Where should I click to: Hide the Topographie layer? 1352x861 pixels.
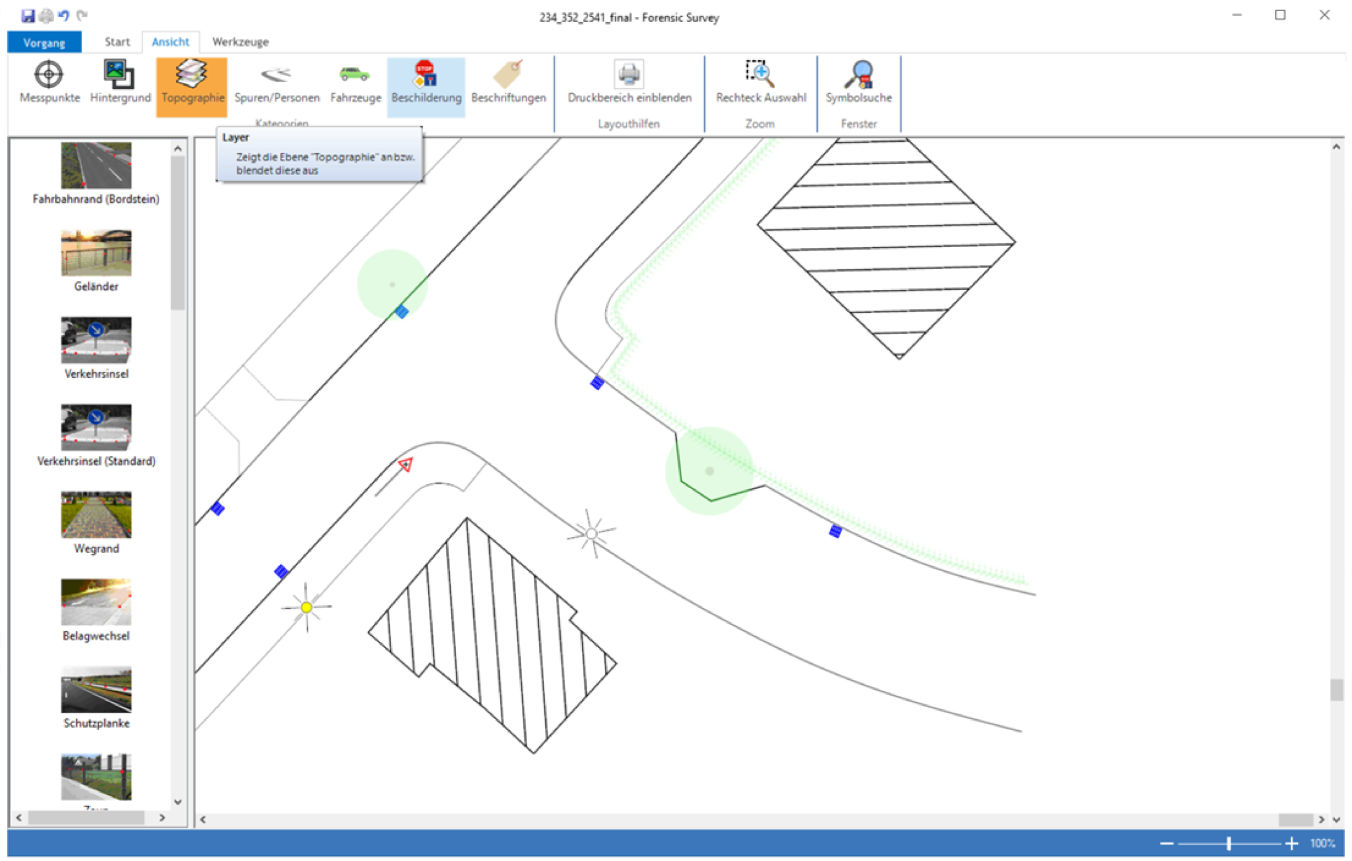point(192,83)
